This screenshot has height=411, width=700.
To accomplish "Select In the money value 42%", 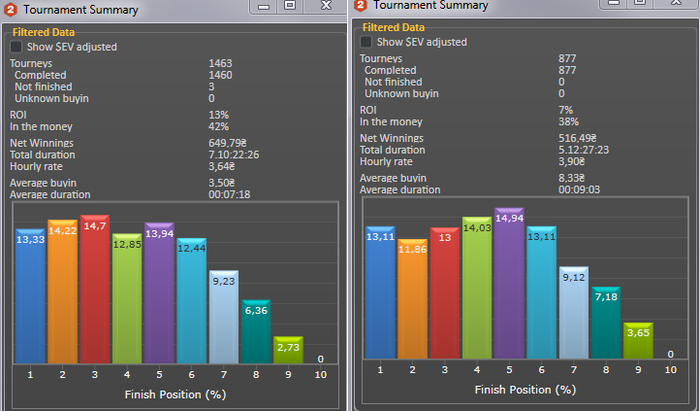I will (x=218, y=127).
